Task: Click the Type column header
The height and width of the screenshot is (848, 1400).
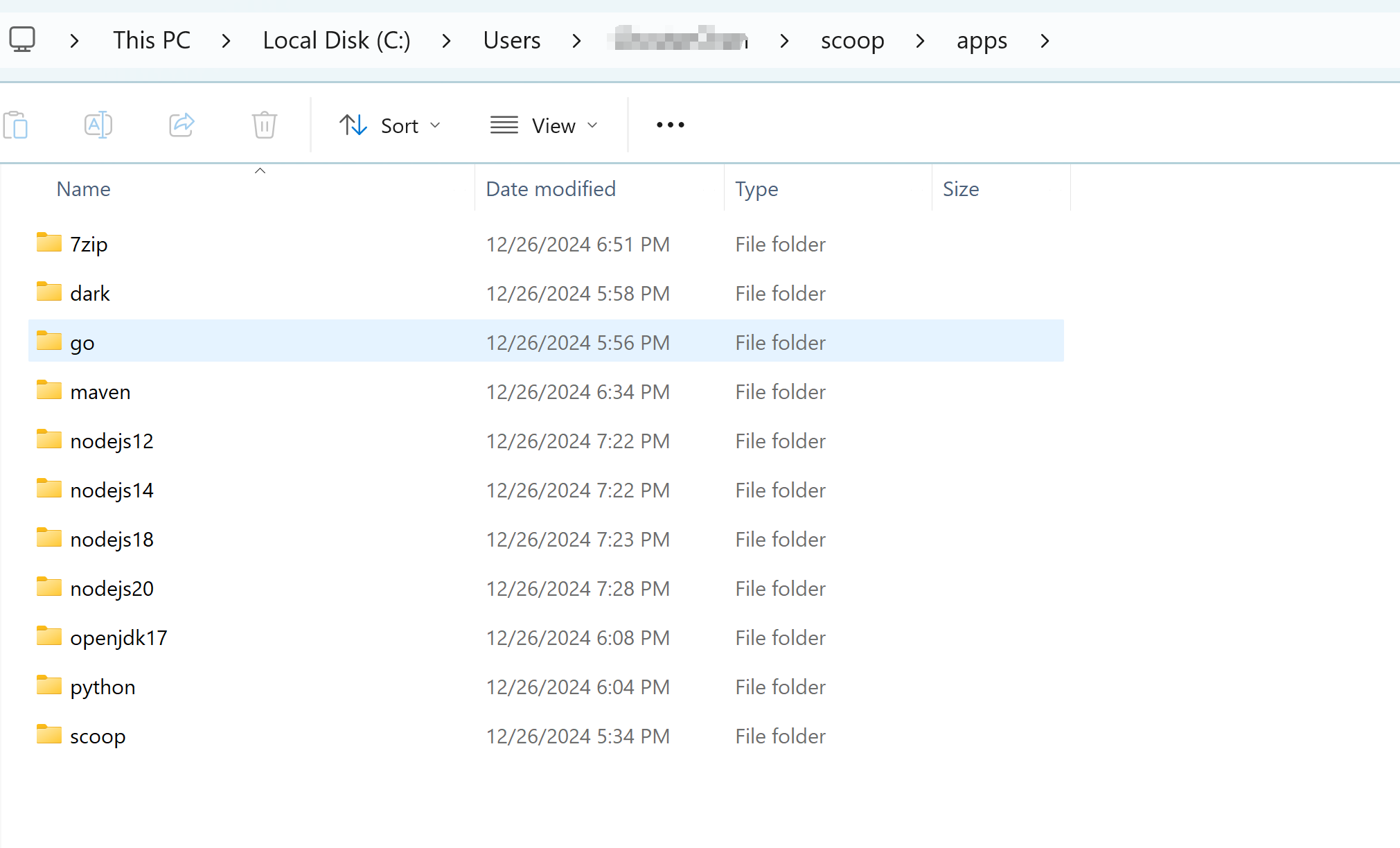Action: coord(756,189)
